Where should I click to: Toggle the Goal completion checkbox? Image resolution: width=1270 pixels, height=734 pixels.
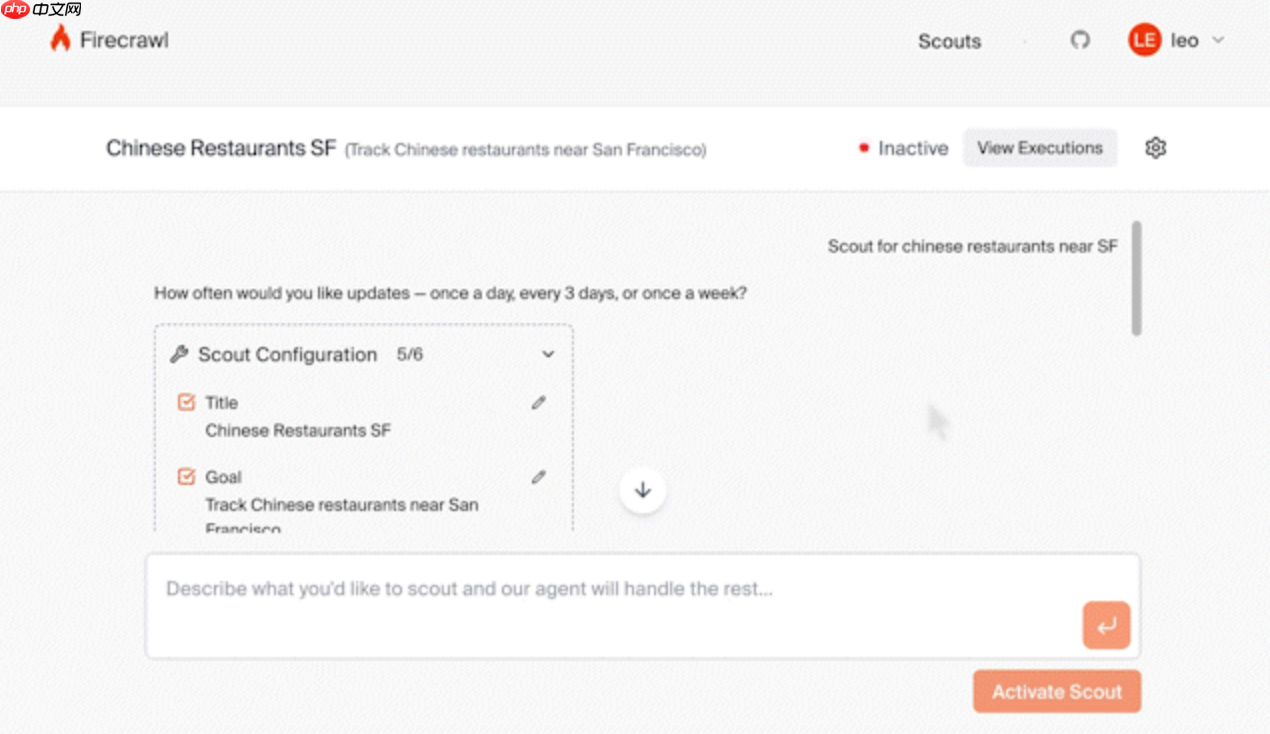click(186, 477)
